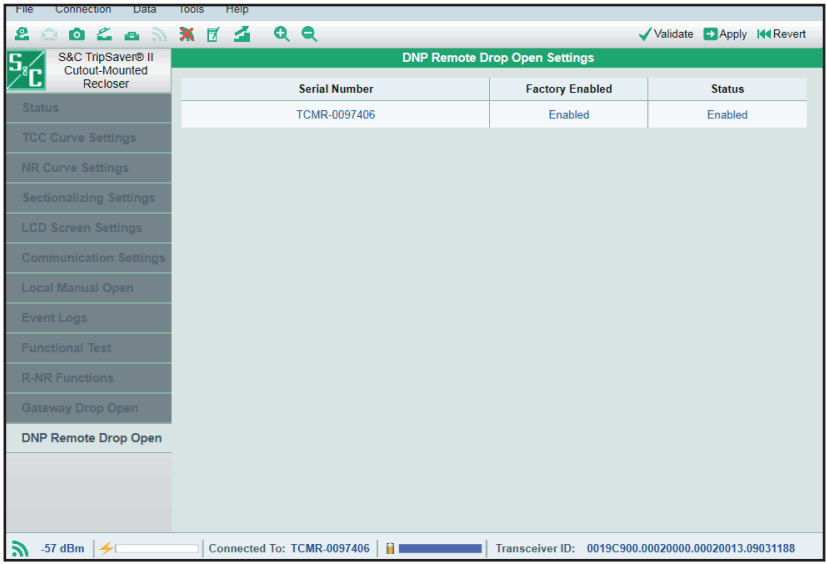The height and width of the screenshot is (564, 827).
Task: Click the power level bar beside lightning bolt
Action: coord(157,549)
